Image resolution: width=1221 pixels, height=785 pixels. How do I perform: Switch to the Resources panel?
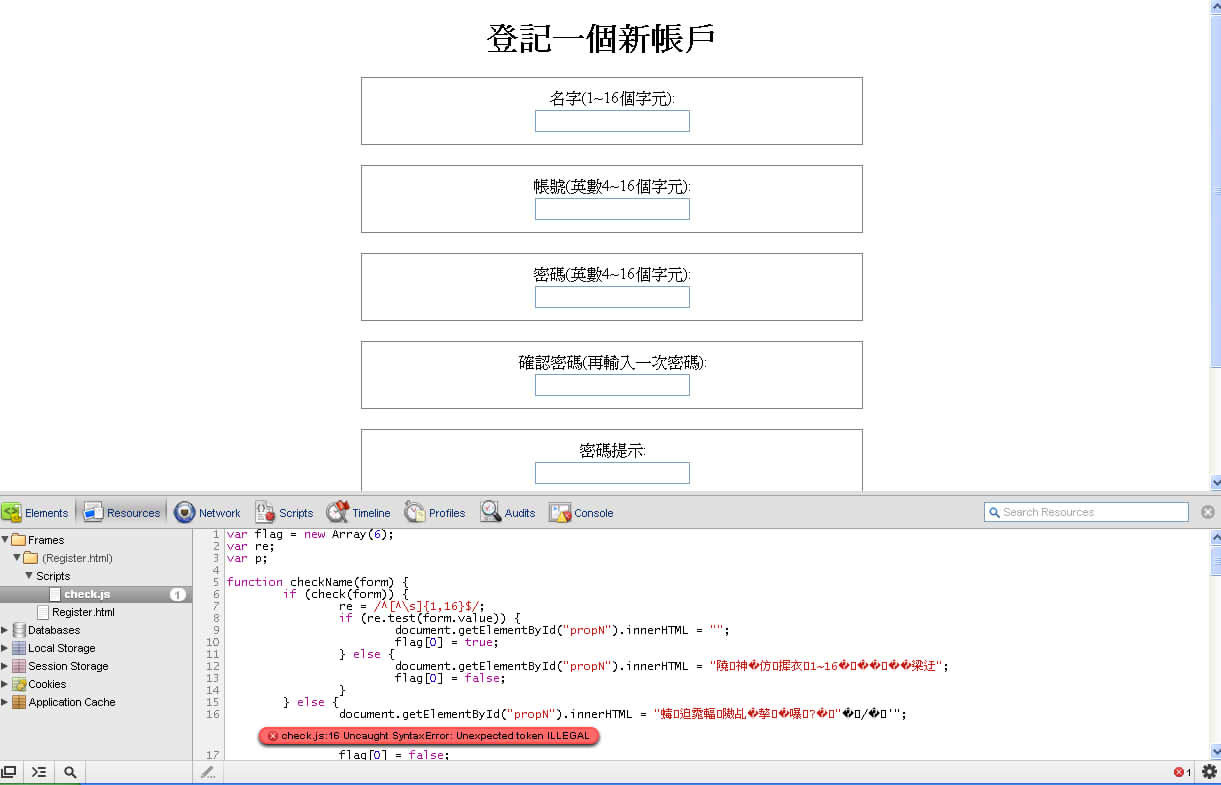pyautogui.click(x=121, y=513)
